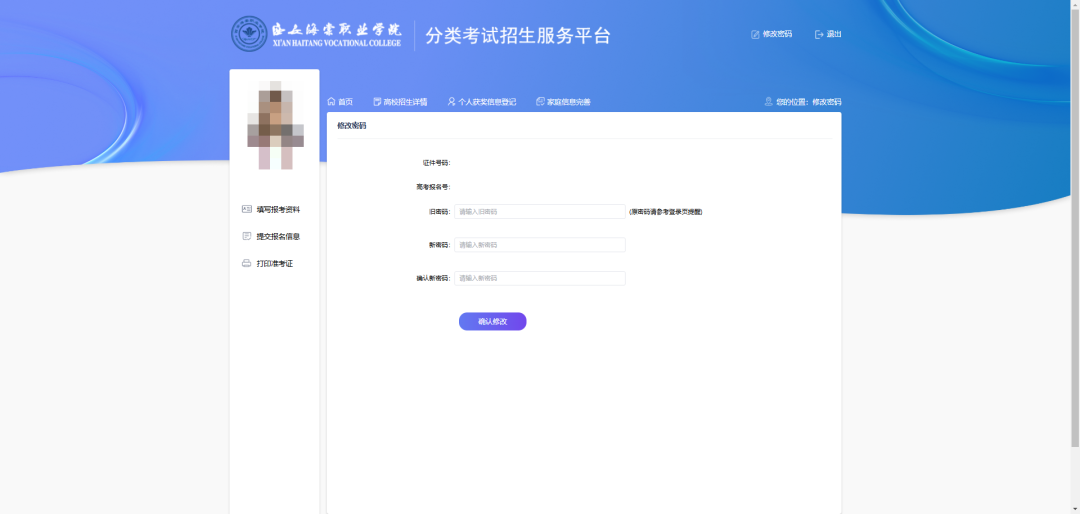This screenshot has height=514, width=1080.
Task: Click the 修改密码 panel heading
Action: 352,126
